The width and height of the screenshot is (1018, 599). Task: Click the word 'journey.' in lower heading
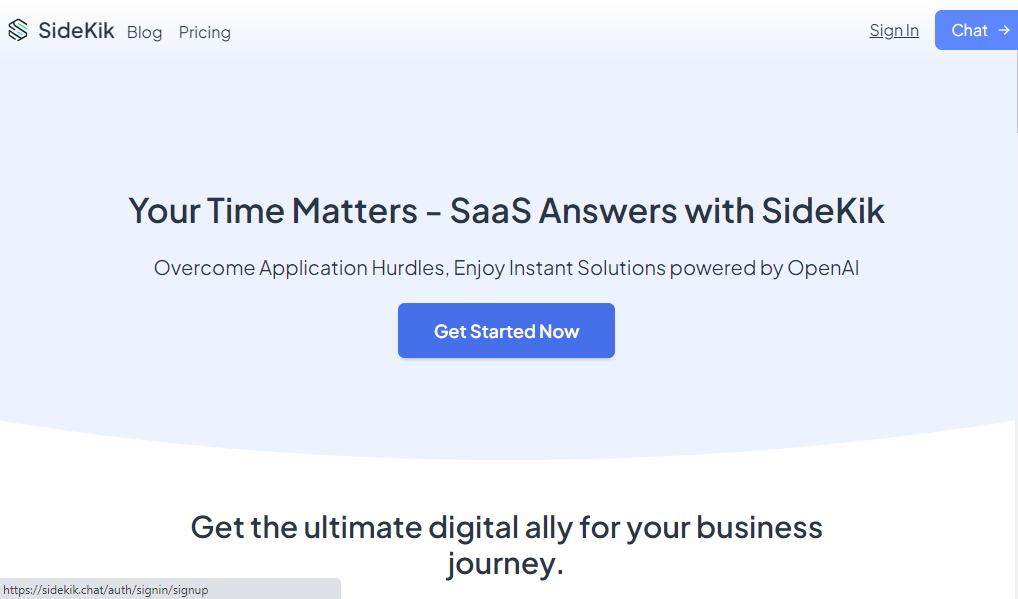click(x=505, y=564)
